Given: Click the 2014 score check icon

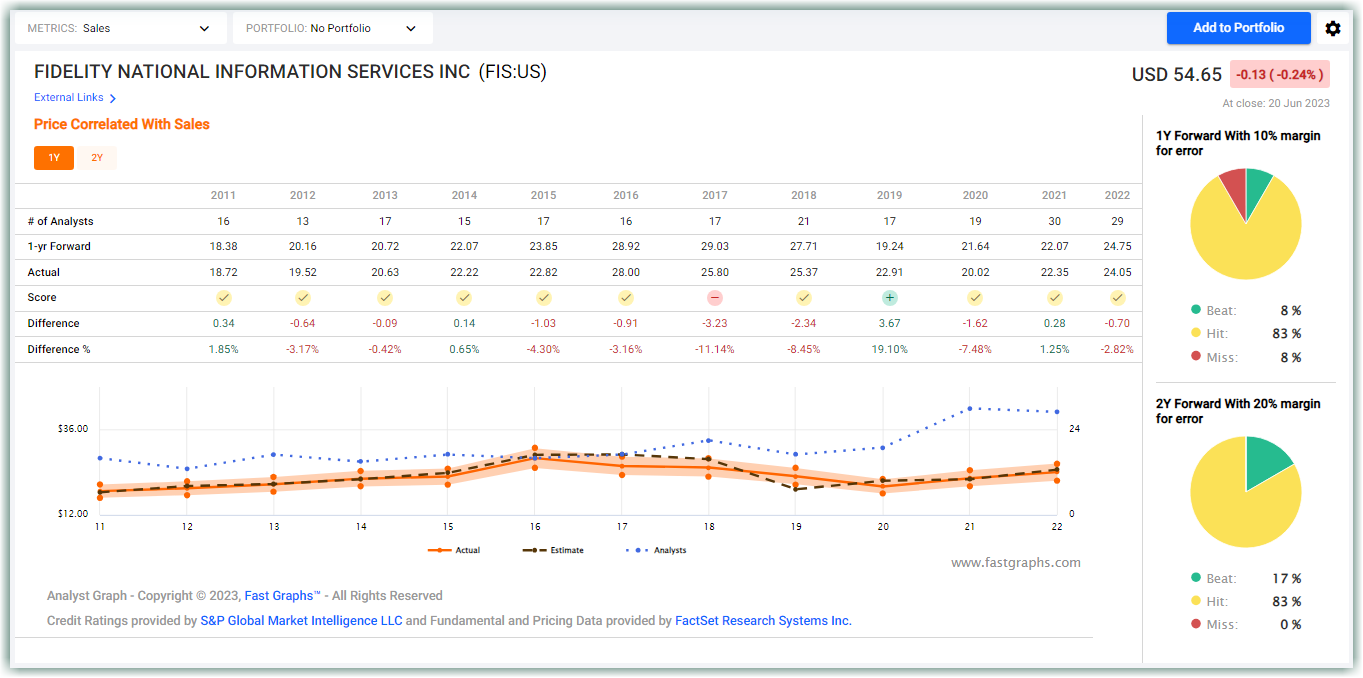Looking at the screenshot, I should pos(464,298).
